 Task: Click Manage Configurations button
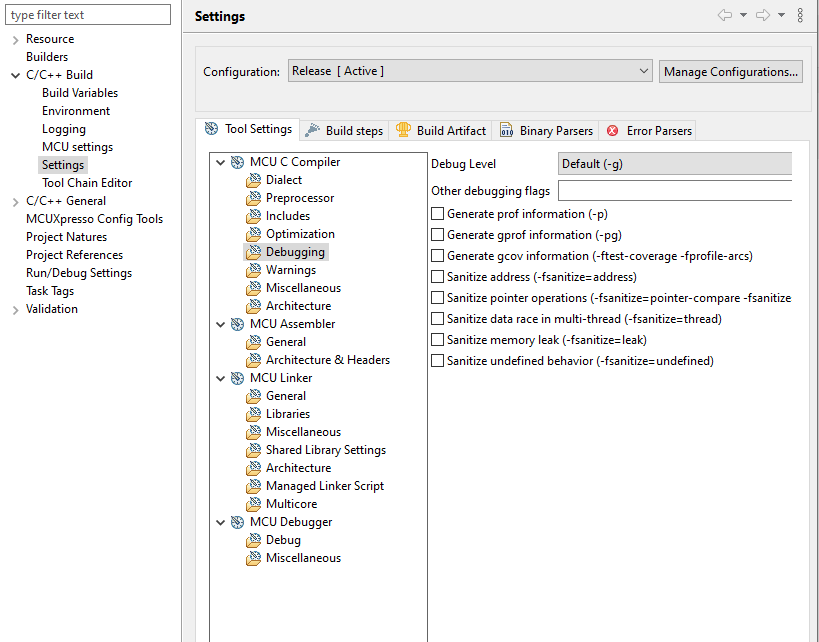tap(731, 71)
